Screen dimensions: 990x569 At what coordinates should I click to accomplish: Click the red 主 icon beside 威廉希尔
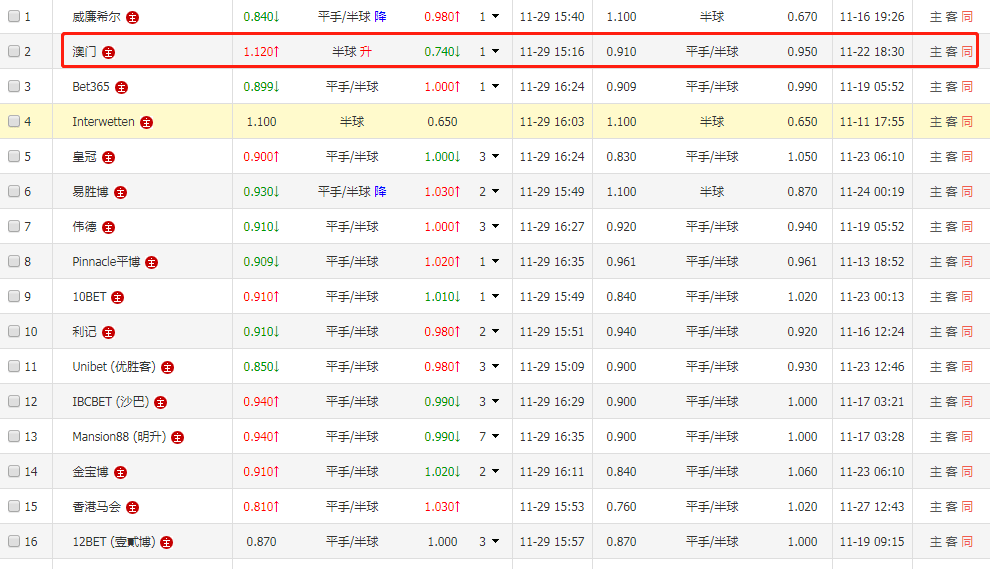133,18
